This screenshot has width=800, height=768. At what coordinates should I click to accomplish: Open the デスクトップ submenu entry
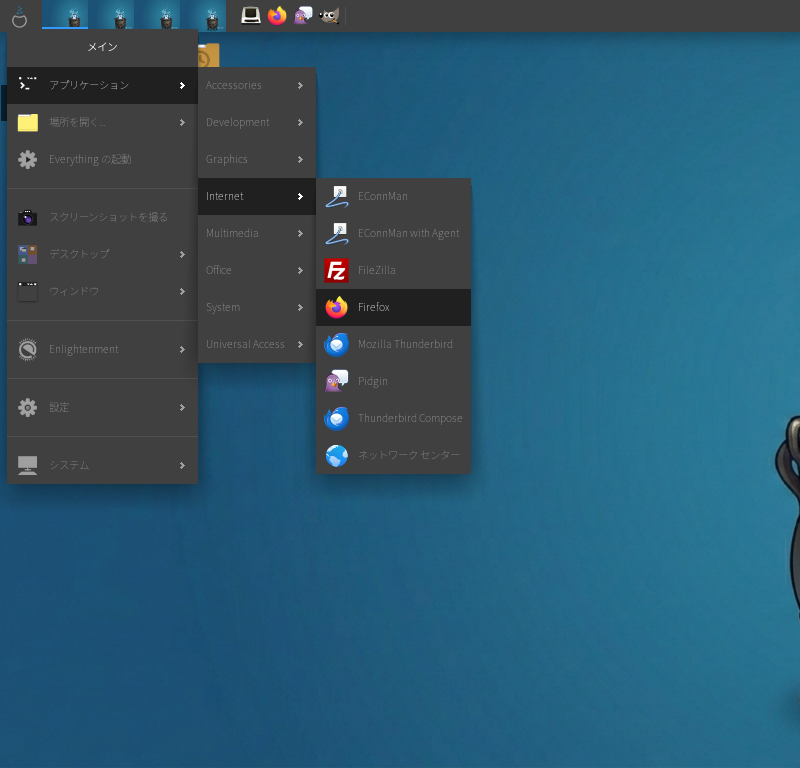103,254
